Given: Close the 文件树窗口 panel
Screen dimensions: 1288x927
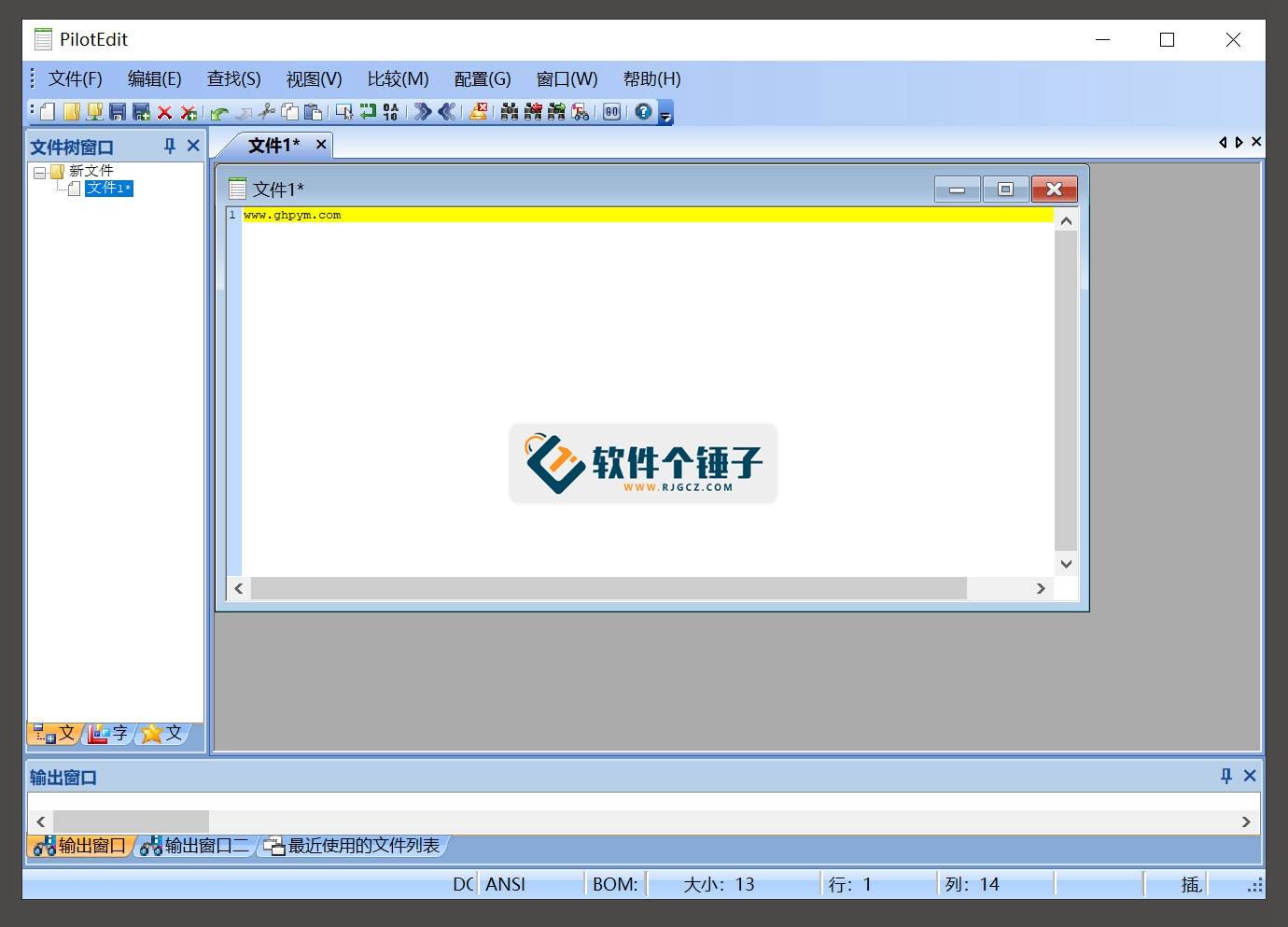Looking at the screenshot, I should [x=193, y=146].
